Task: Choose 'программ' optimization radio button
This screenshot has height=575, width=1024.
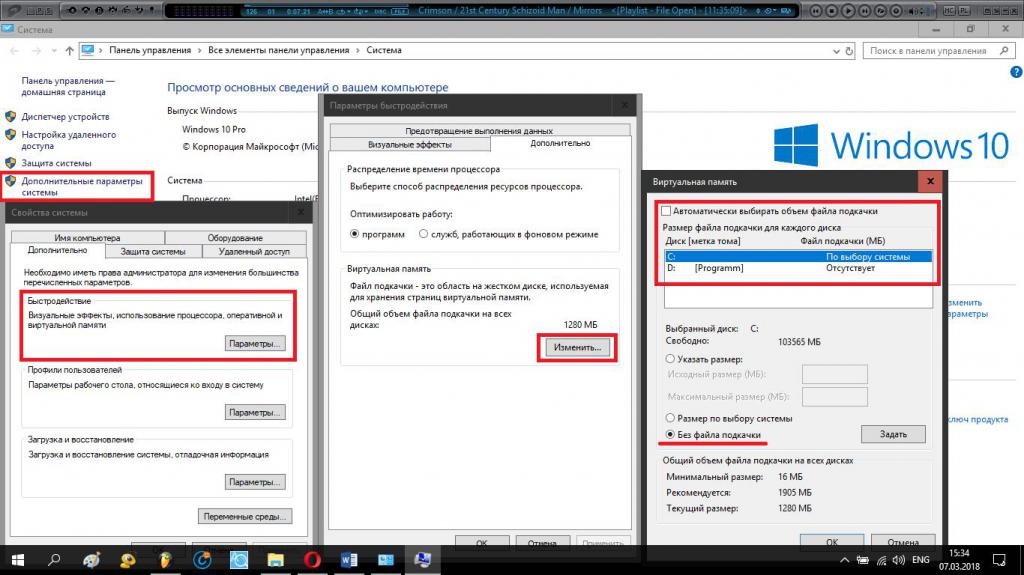Action: point(355,234)
